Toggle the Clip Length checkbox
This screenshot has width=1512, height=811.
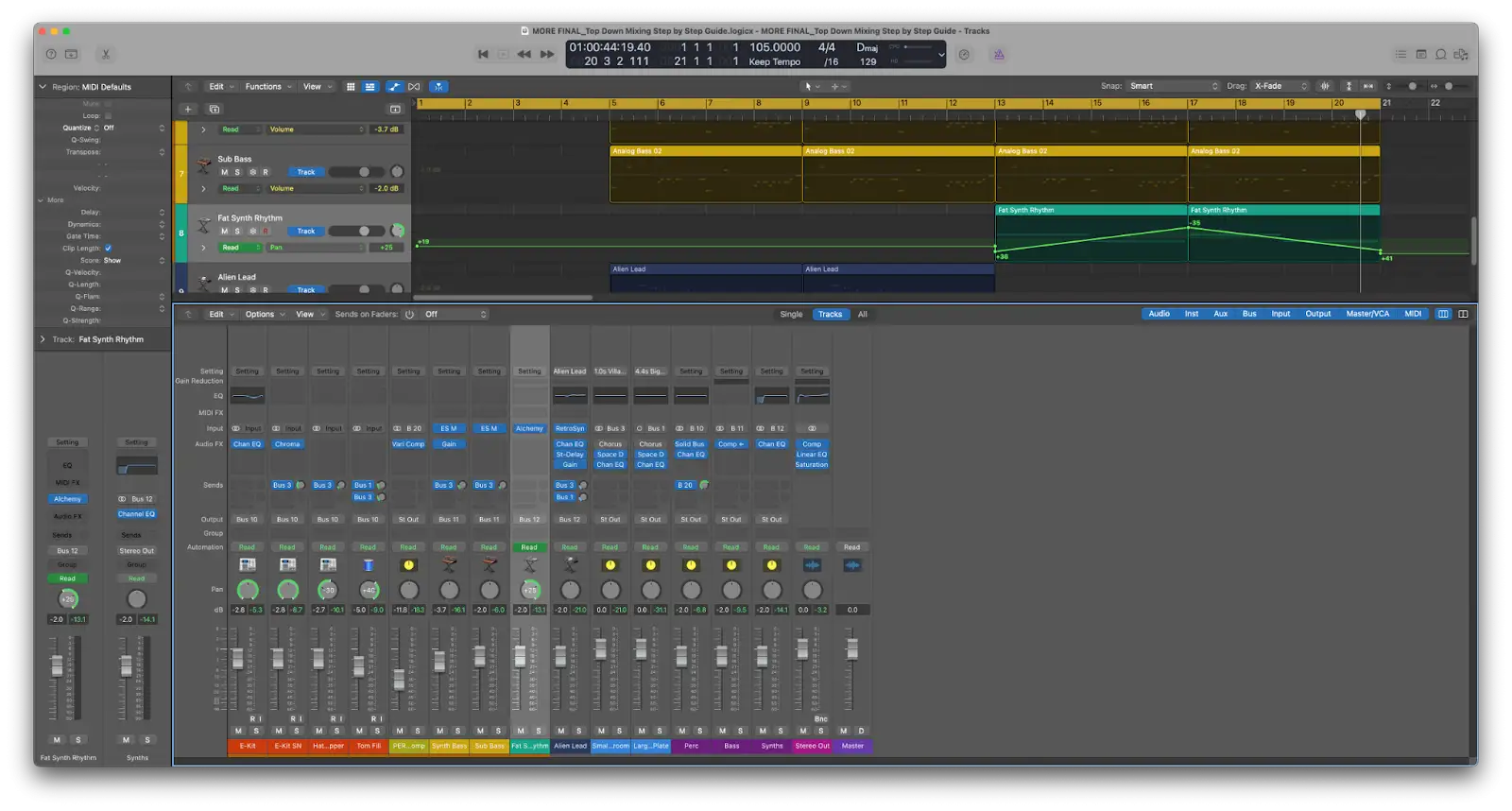pyautogui.click(x=108, y=249)
